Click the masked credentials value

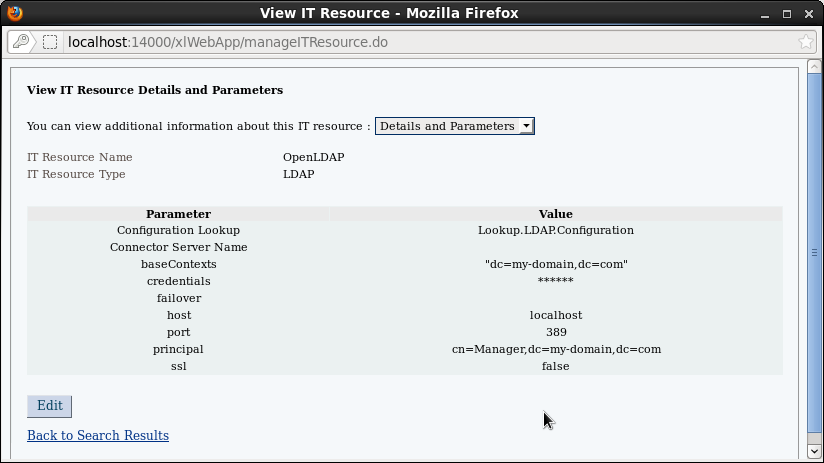(555, 281)
